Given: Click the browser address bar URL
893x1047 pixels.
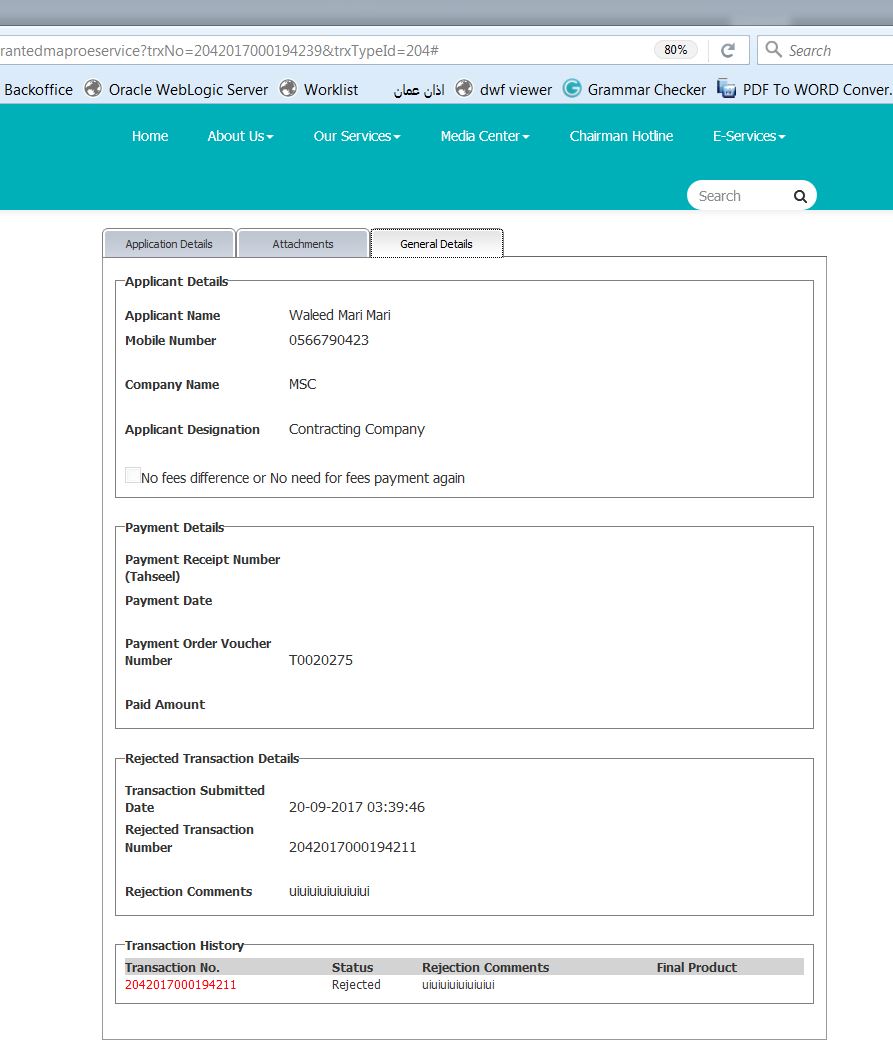Looking at the screenshot, I should tap(219, 51).
